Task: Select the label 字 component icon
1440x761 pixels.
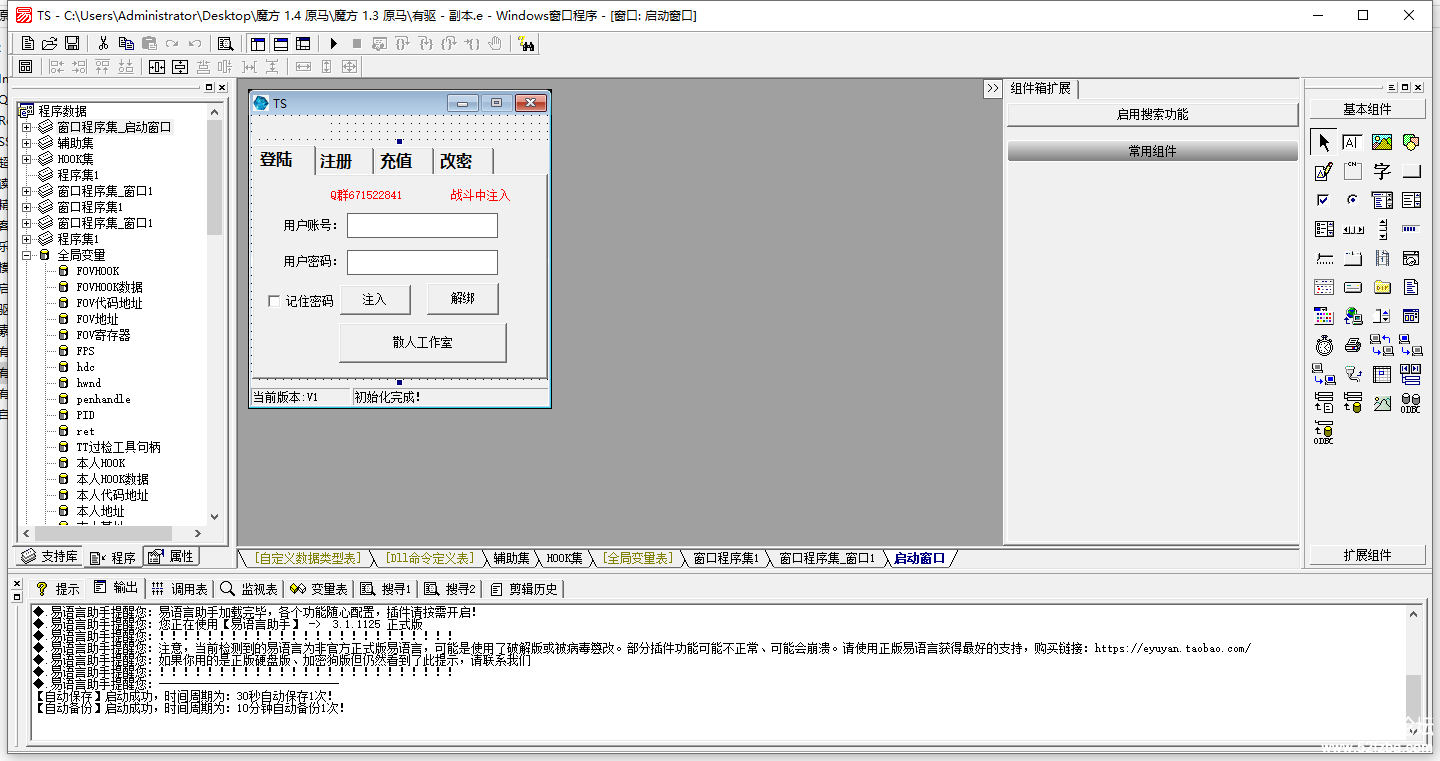Action: [x=1382, y=171]
